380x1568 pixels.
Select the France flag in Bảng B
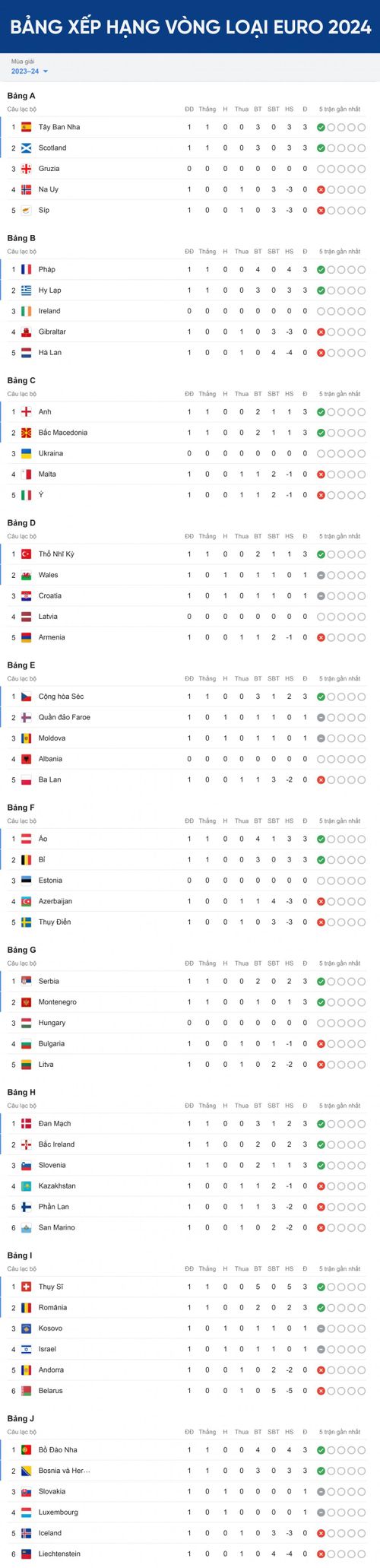point(26,269)
